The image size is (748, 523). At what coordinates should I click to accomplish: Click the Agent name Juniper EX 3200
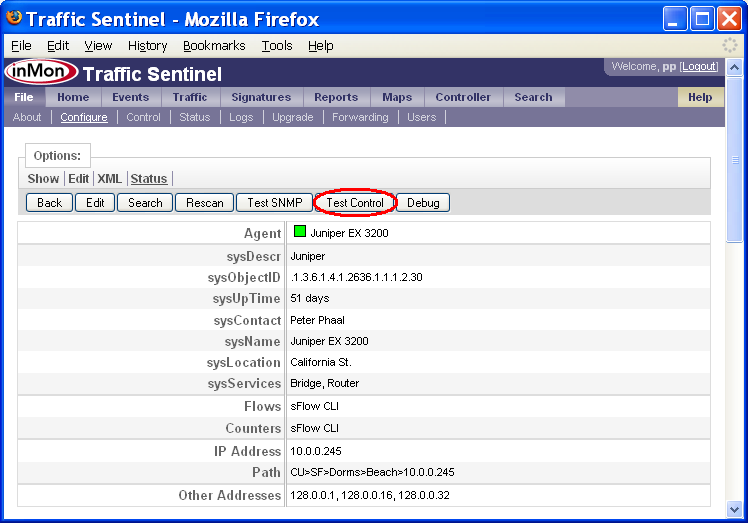349,233
